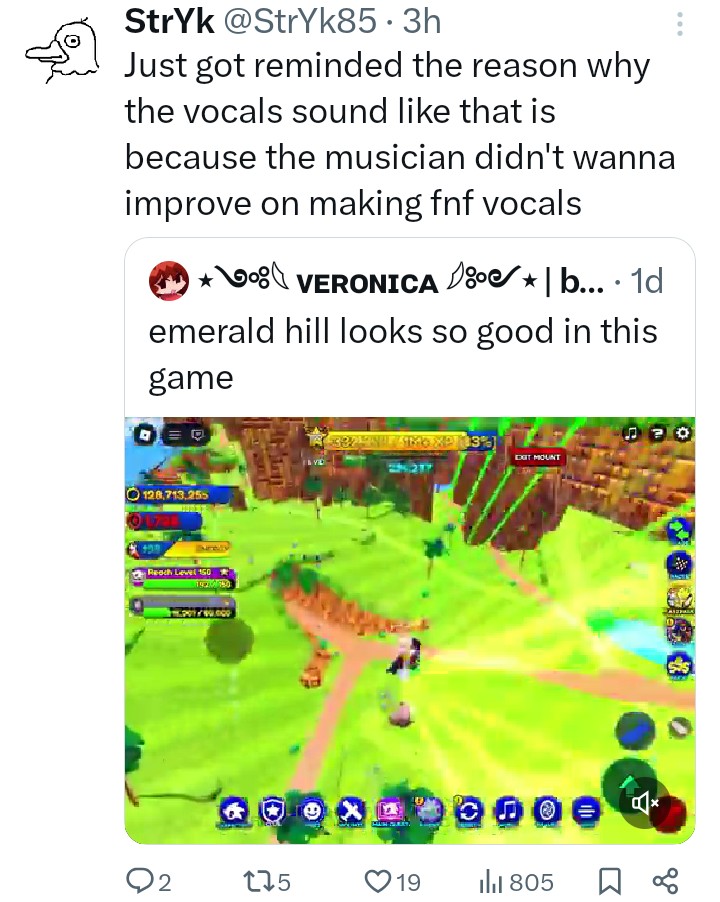Reply to the tweet via the comment icon

point(148,881)
